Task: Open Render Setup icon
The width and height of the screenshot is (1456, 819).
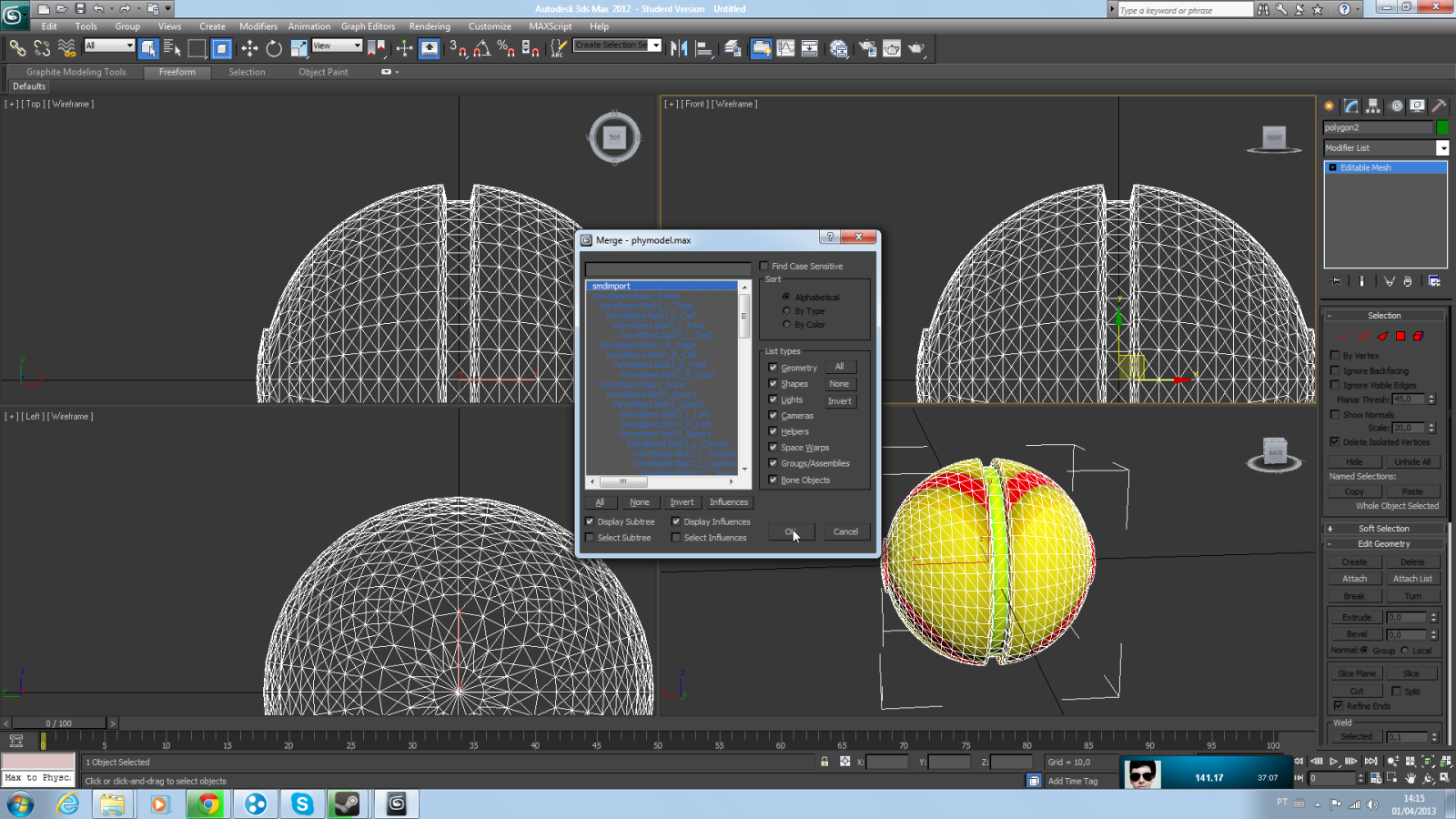Action: click(x=867, y=48)
